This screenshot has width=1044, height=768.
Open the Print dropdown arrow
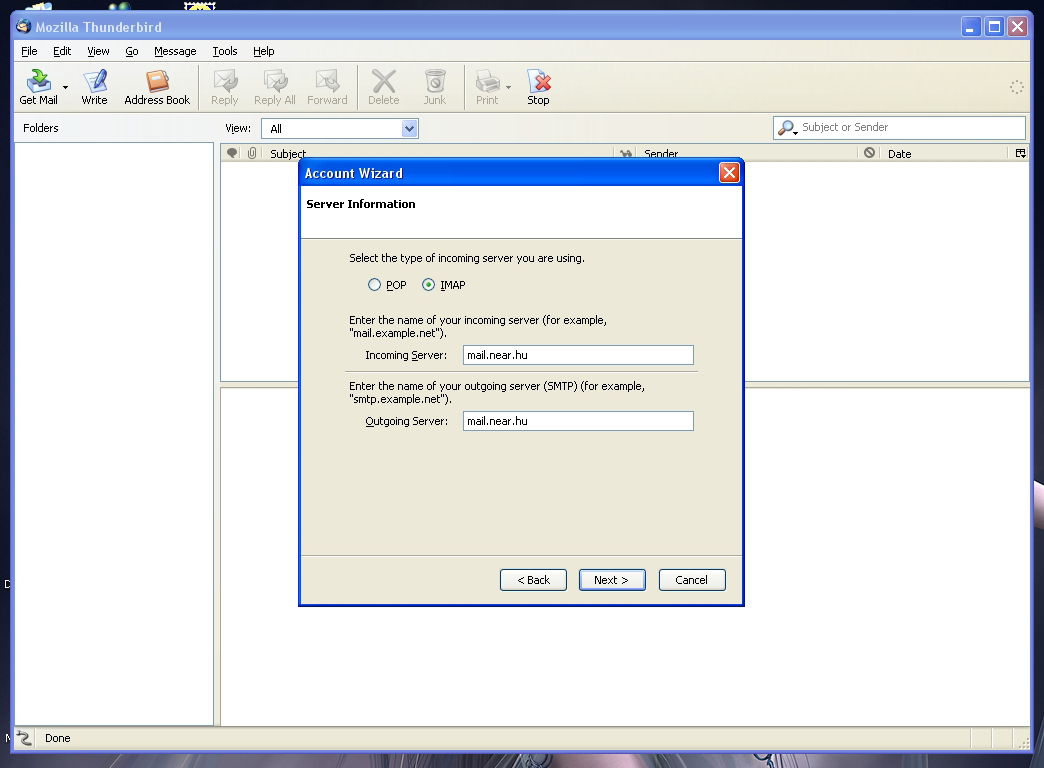(x=508, y=87)
